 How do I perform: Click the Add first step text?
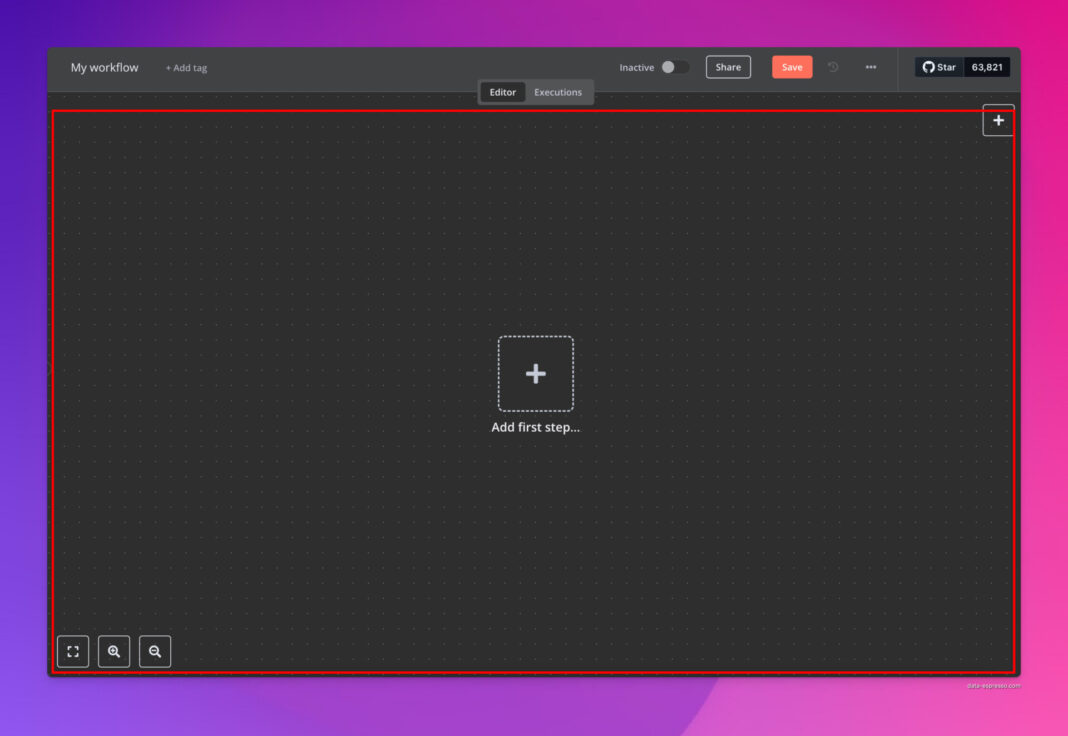tap(536, 427)
